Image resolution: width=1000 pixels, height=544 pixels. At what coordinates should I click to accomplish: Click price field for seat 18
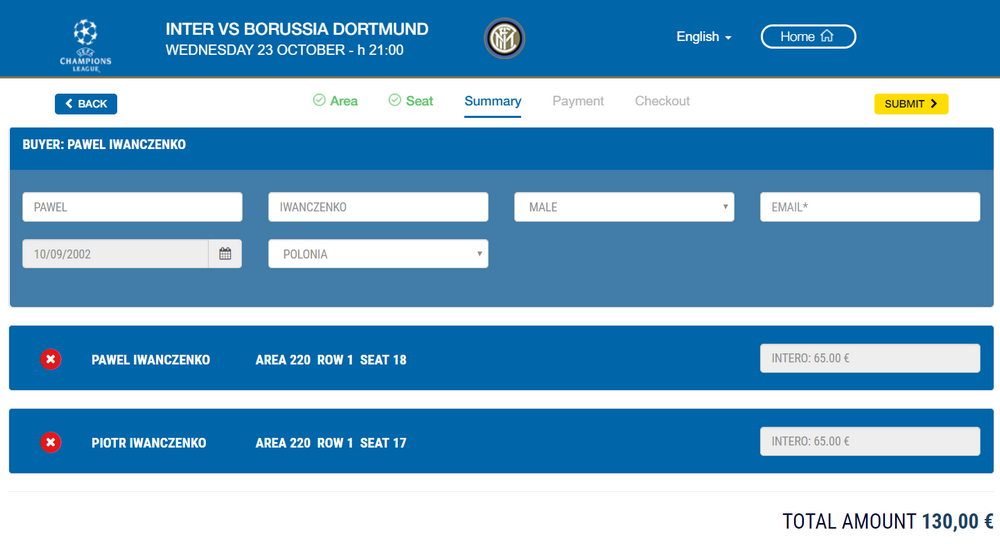pos(870,358)
